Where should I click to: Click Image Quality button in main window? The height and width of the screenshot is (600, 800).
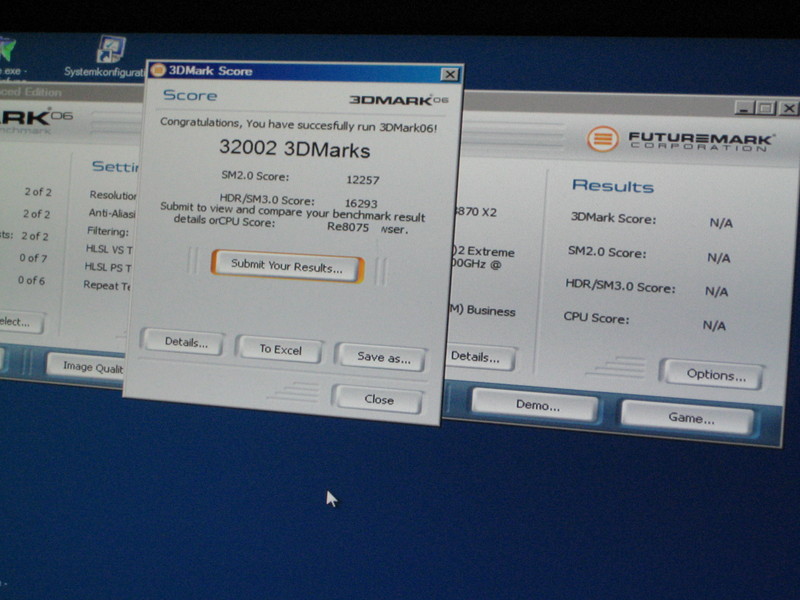point(87,366)
